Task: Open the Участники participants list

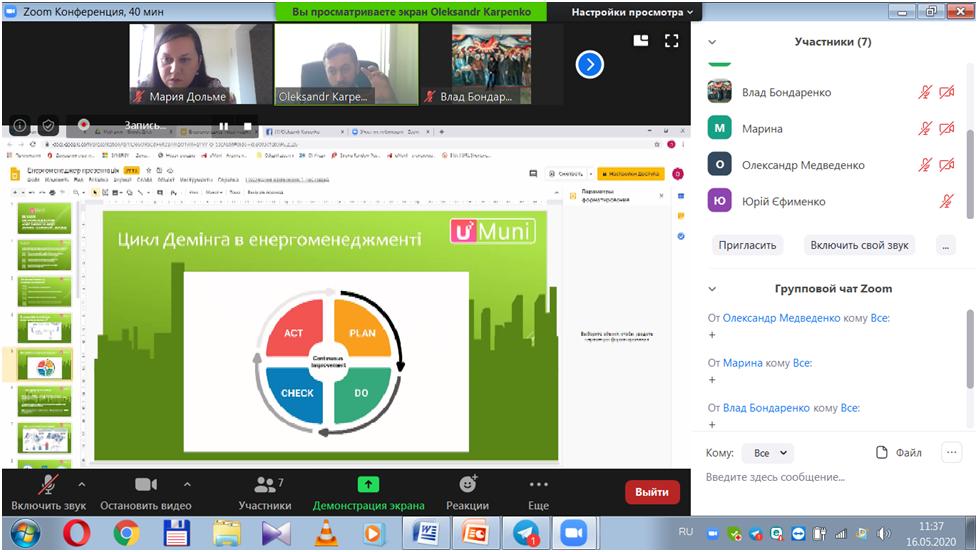Action: click(265, 493)
